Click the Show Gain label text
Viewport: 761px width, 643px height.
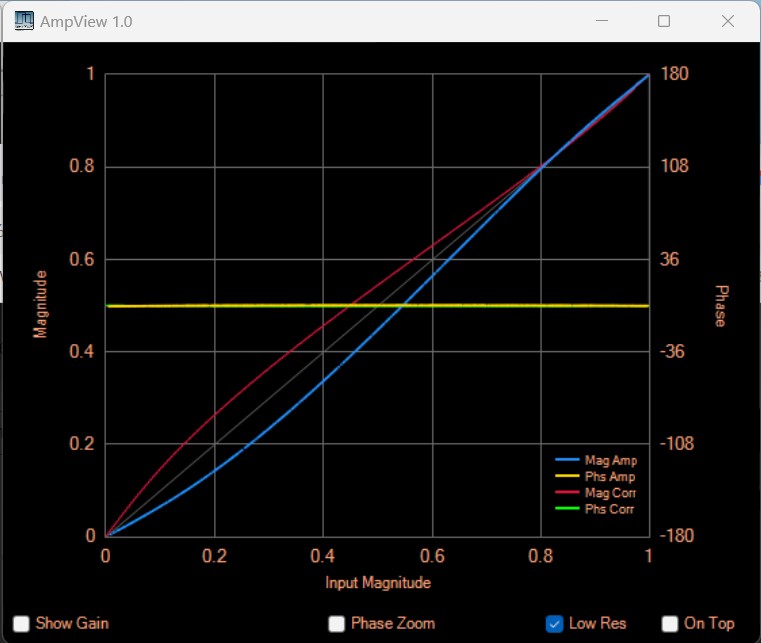click(72, 623)
